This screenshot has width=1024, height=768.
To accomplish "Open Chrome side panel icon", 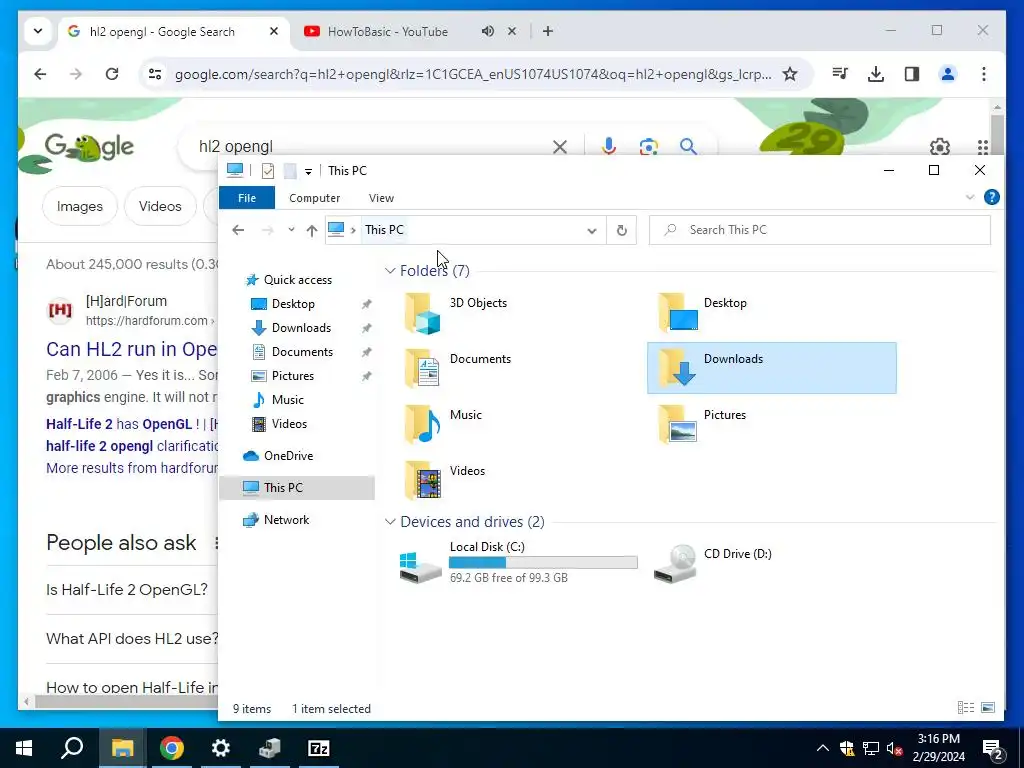I will tap(912, 74).
